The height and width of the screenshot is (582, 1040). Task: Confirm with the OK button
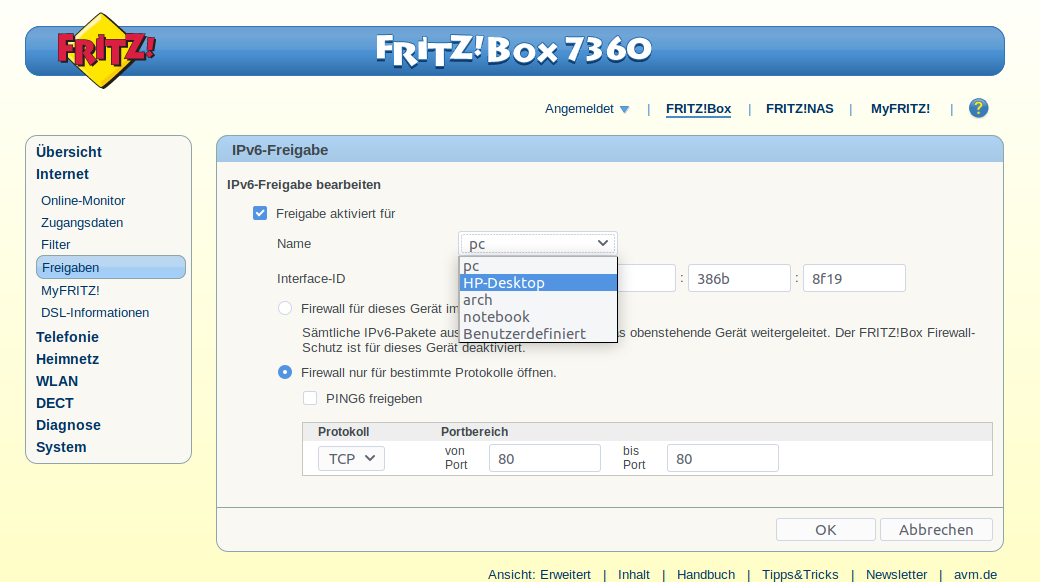point(826,530)
